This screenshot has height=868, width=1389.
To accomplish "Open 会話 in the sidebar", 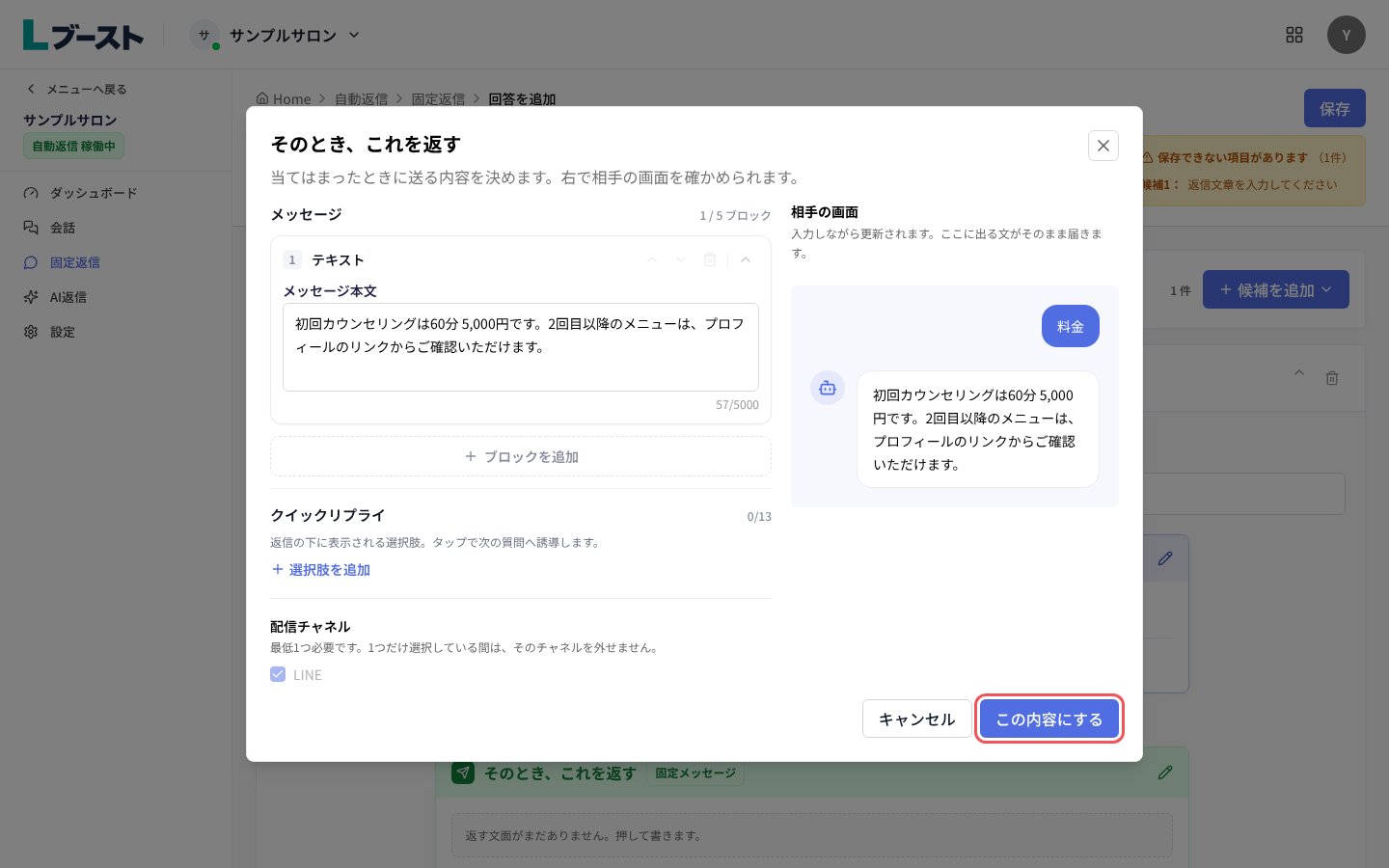I will (62, 228).
